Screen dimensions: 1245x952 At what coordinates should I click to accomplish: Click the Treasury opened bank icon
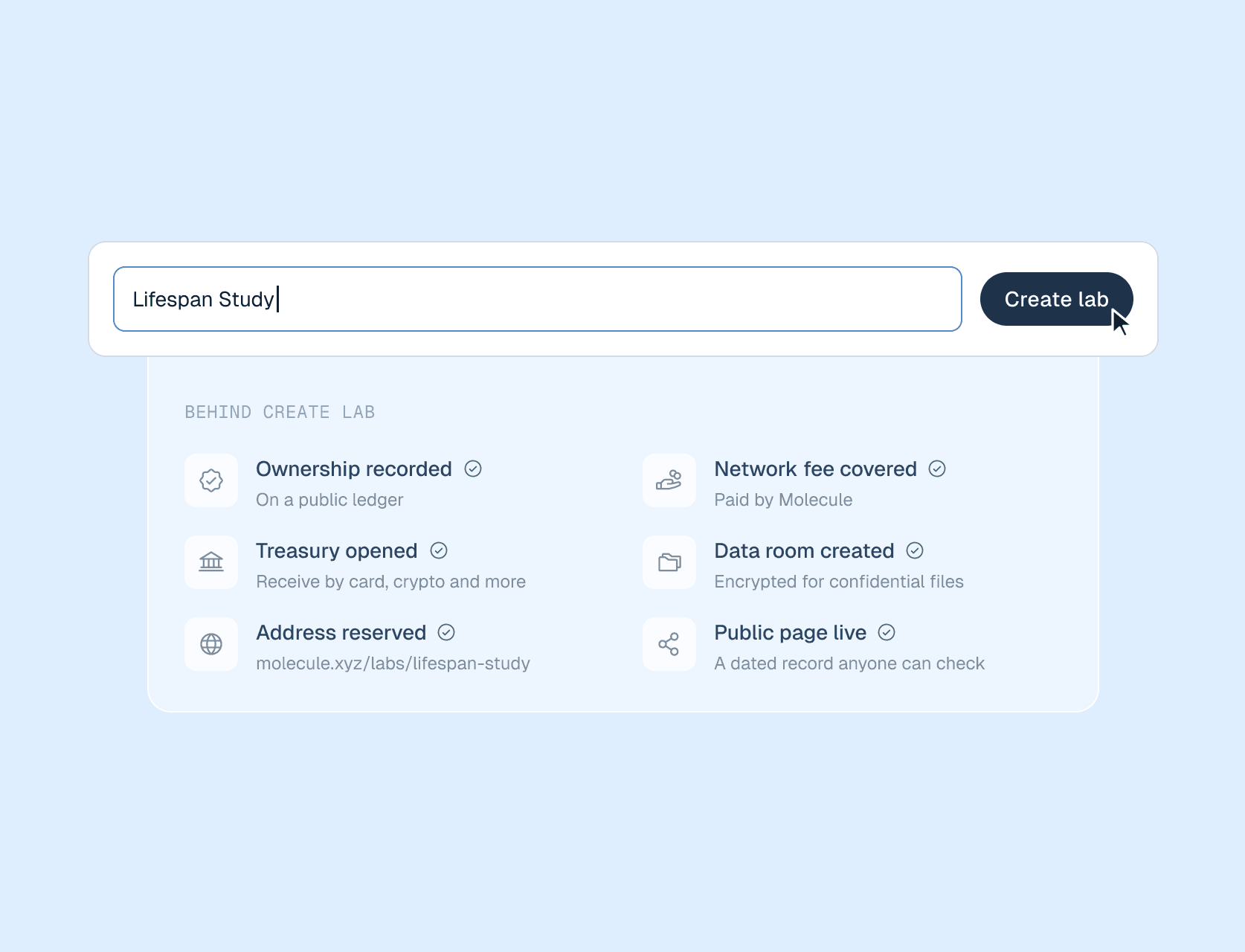211,562
